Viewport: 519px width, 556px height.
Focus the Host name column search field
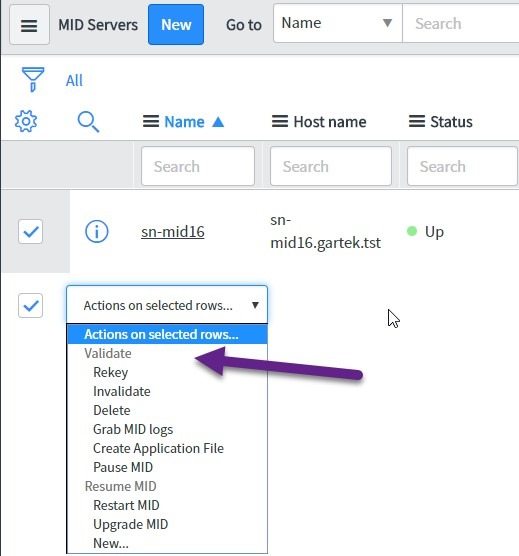[331, 166]
